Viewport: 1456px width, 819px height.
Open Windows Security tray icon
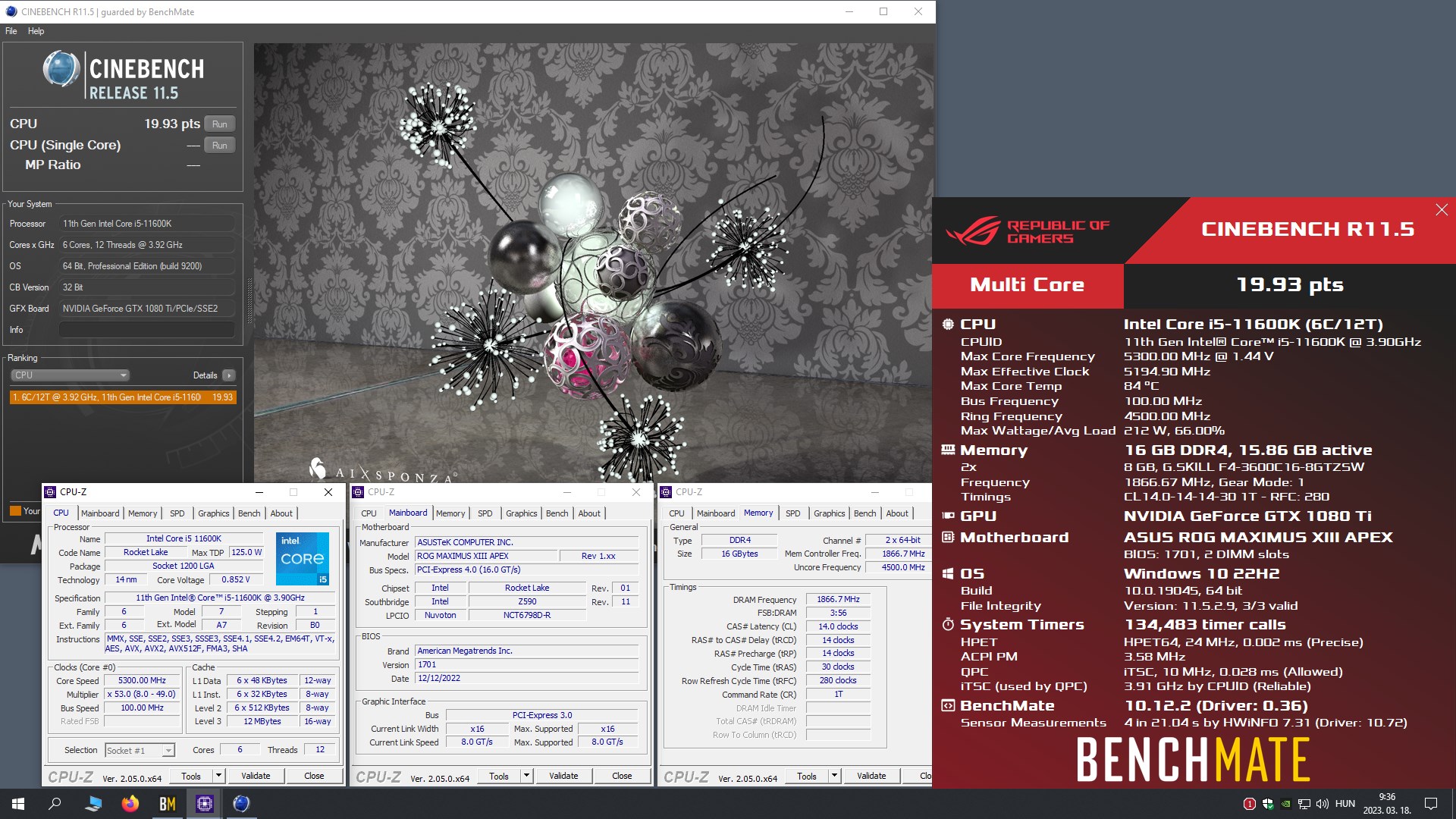pyautogui.click(x=1267, y=804)
